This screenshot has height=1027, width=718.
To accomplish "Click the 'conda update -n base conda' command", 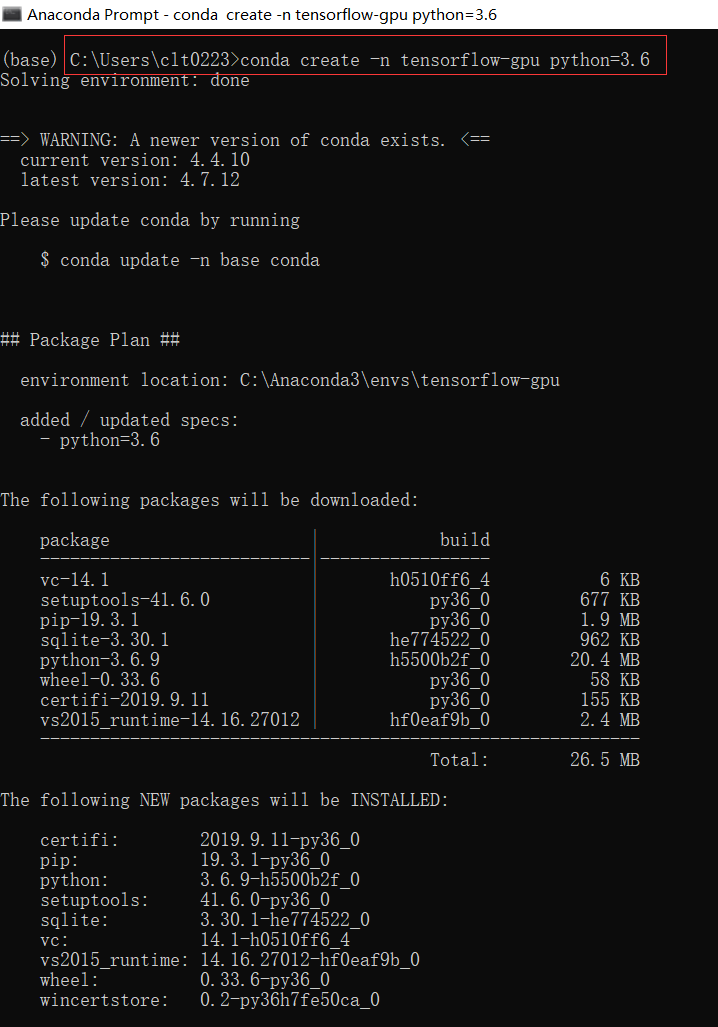I will 190,260.
